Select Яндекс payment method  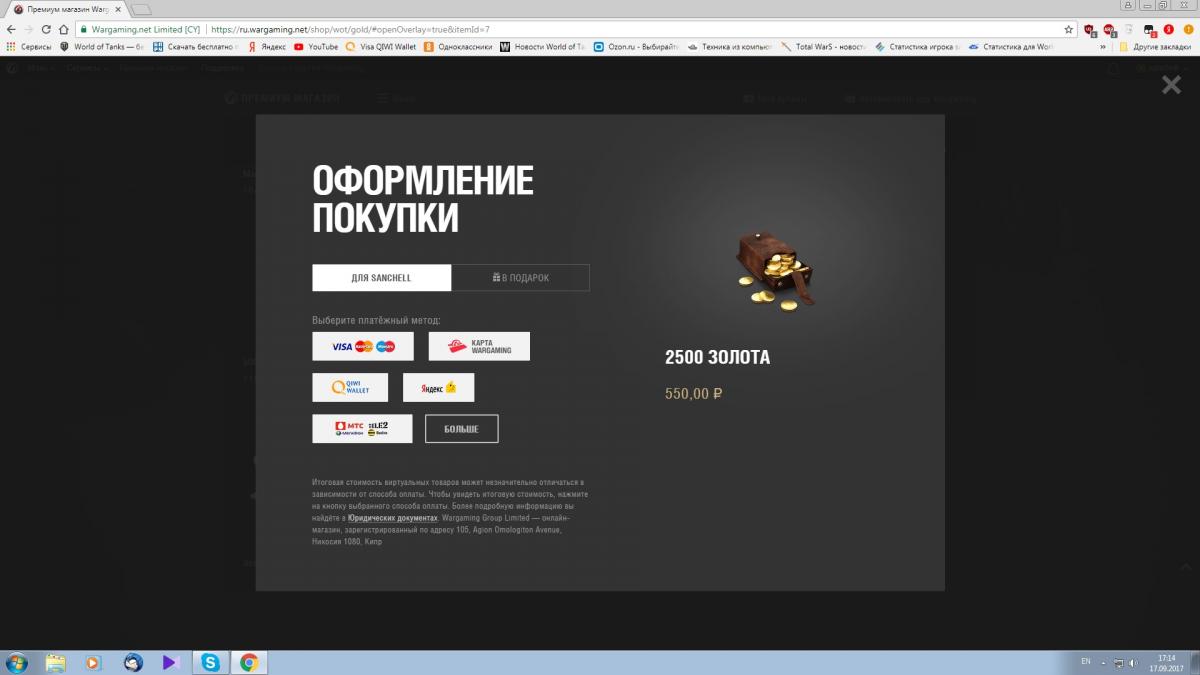(x=438, y=387)
